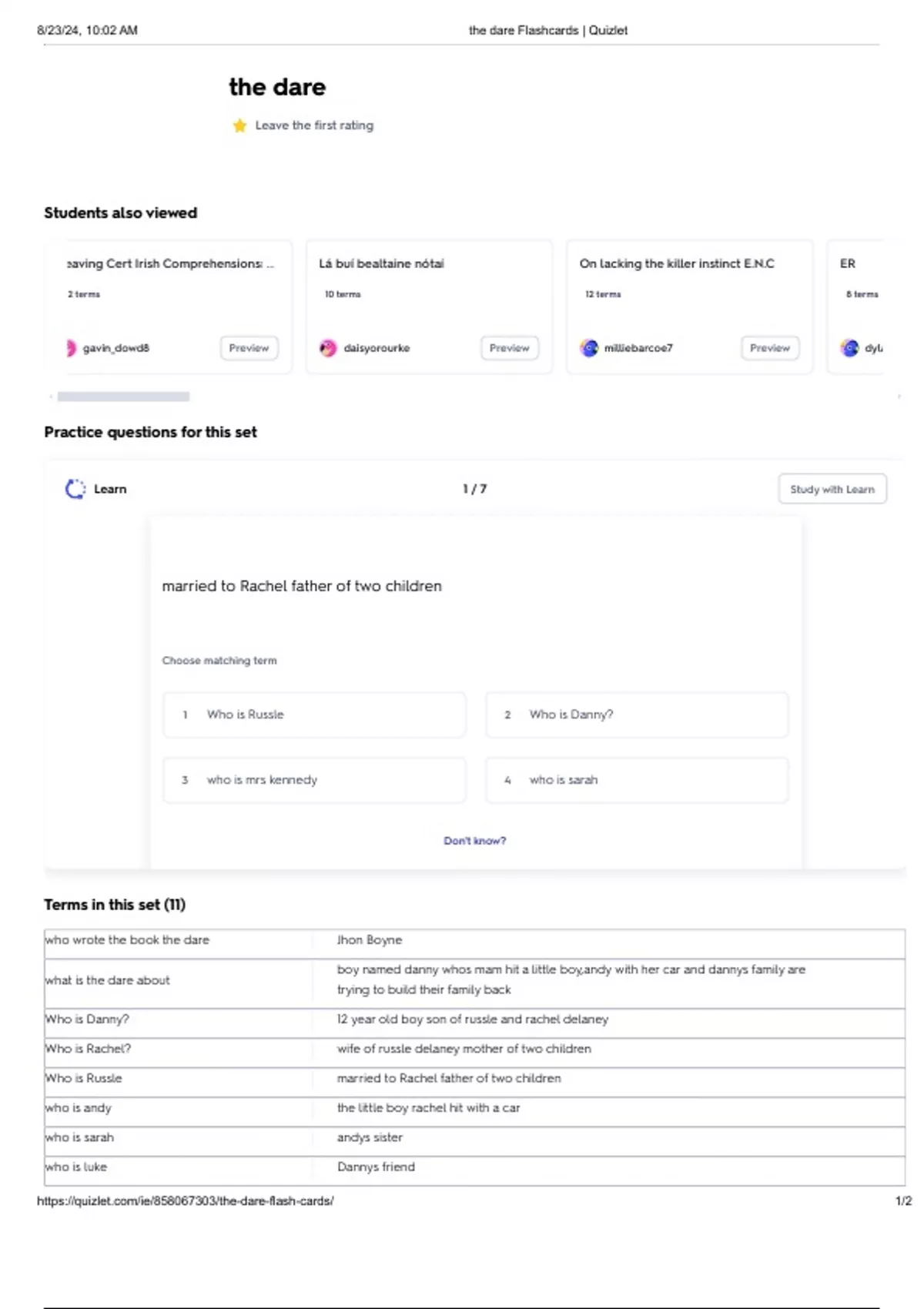
Task: Click the partially visible fourth card avatar
Action: 849,348
